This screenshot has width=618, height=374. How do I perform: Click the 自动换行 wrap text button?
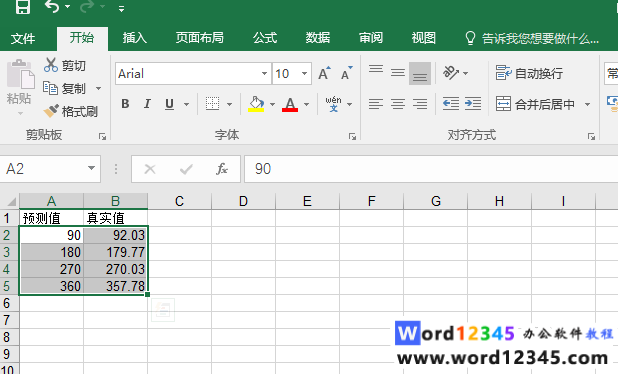pyautogui.click(x=529, y=73)
